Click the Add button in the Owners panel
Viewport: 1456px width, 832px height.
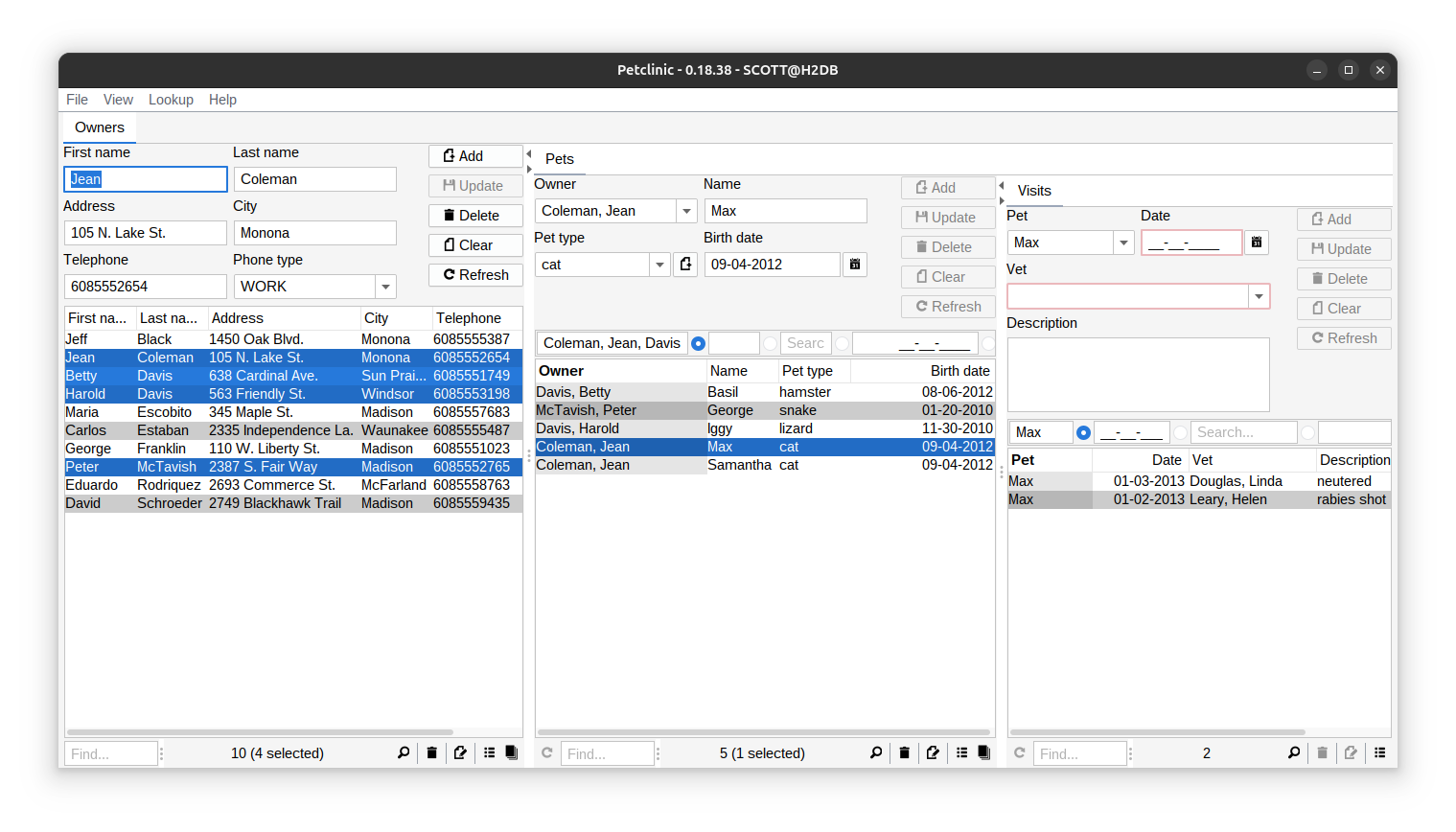pyautogui.click(x=475, y=156)
